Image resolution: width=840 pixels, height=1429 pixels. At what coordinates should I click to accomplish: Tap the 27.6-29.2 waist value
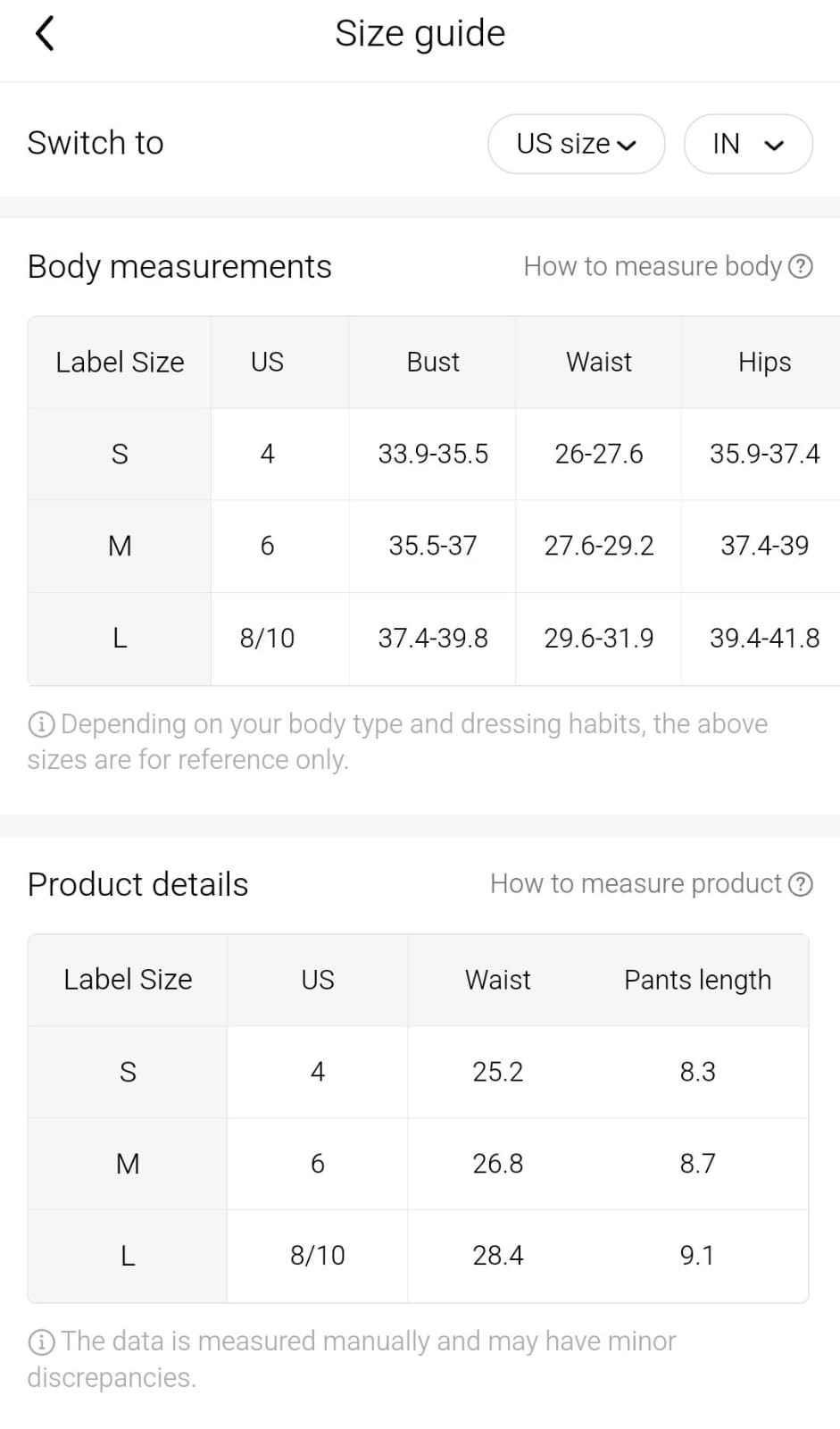(x=599, y=546)
